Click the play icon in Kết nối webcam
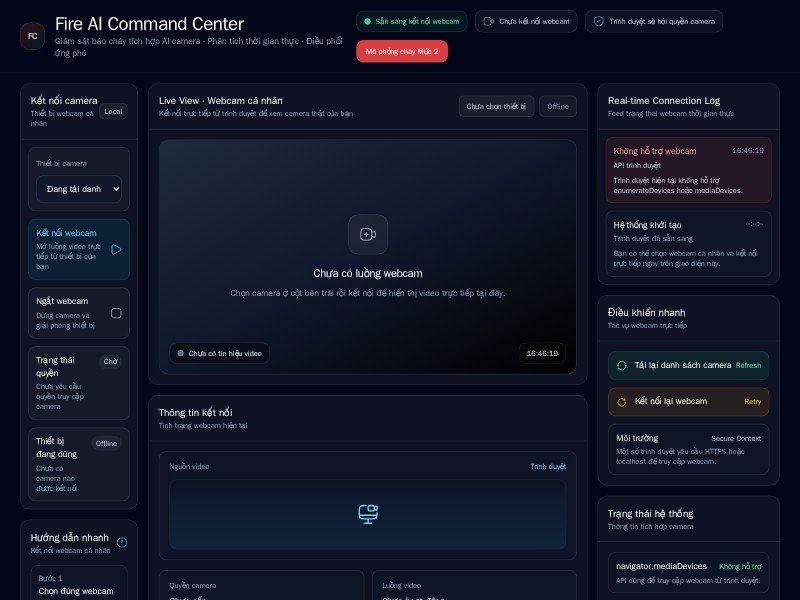Screen dimensions: 800x600 click(116, 249)
